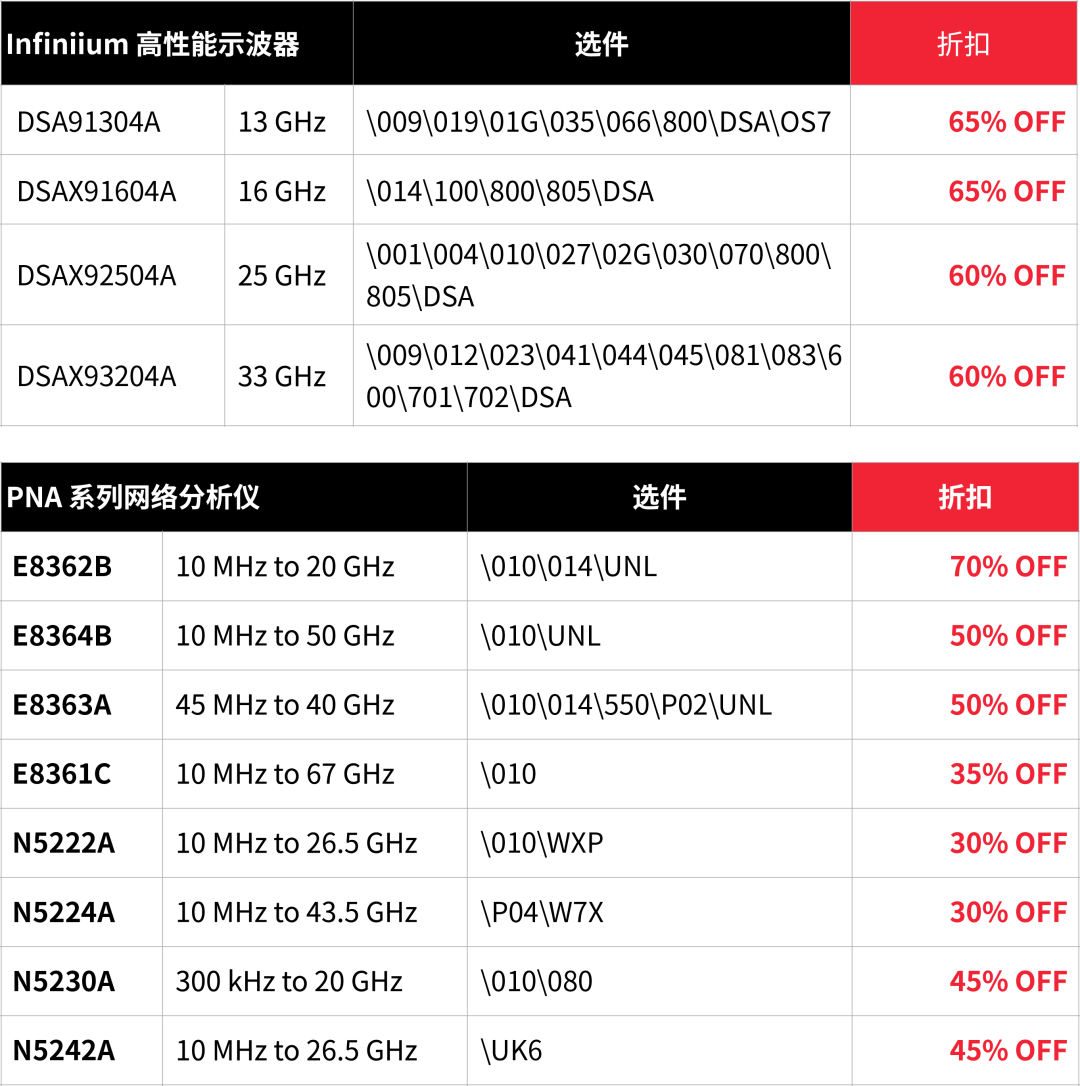Click the 35% OFF discount text
The width and height of the screenshot is (1080, 1086).
[1008, 774]
